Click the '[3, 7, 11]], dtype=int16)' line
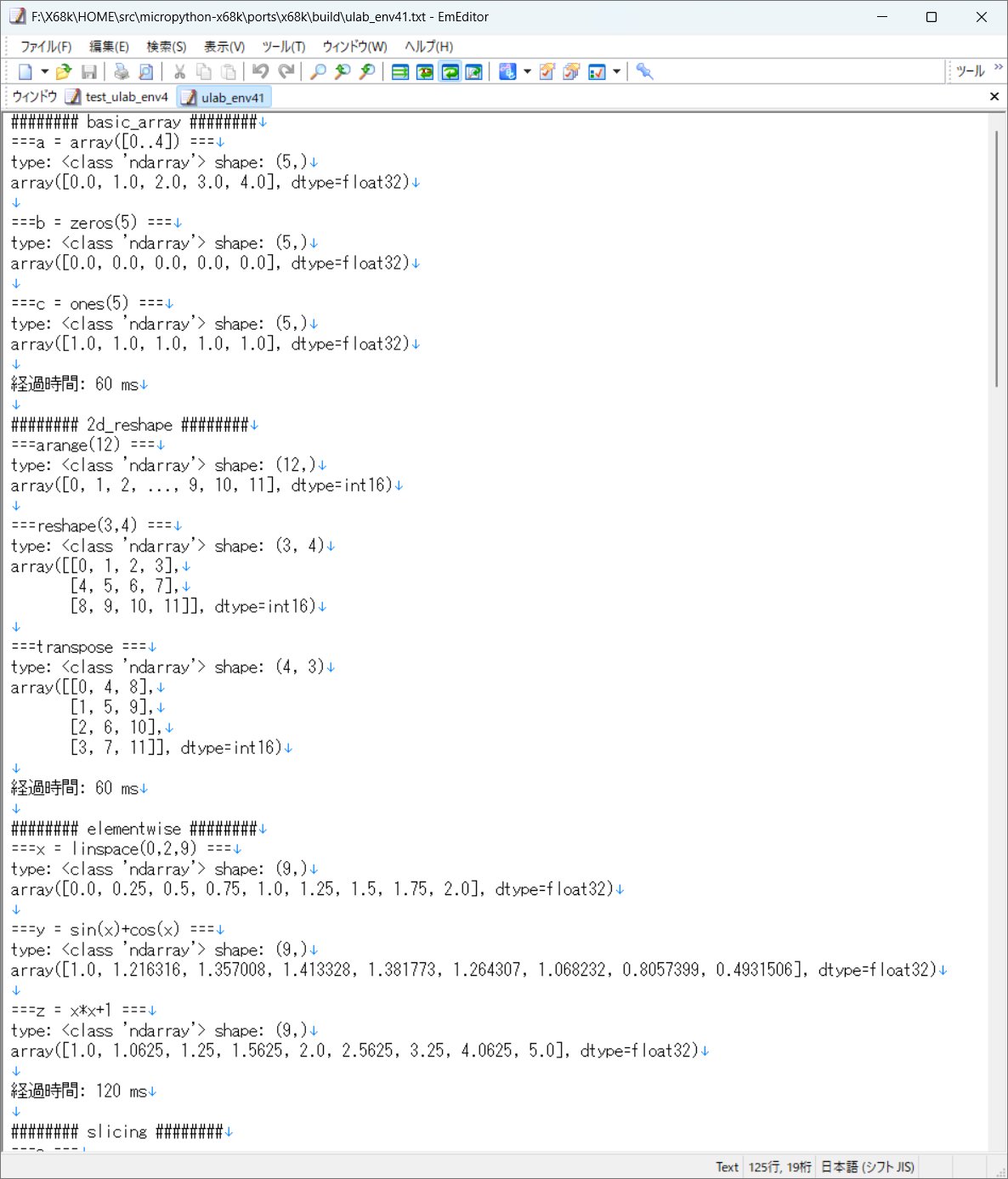Screen dimensions: 1008x1179 [176, 748]
